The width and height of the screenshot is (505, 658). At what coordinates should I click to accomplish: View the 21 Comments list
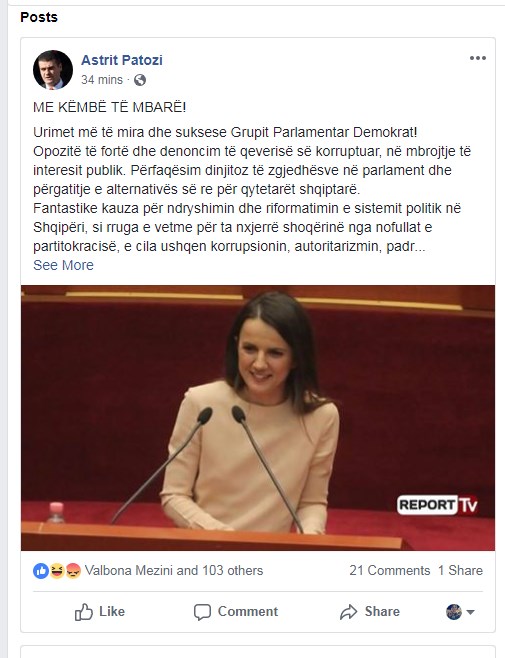coord(390,571)
